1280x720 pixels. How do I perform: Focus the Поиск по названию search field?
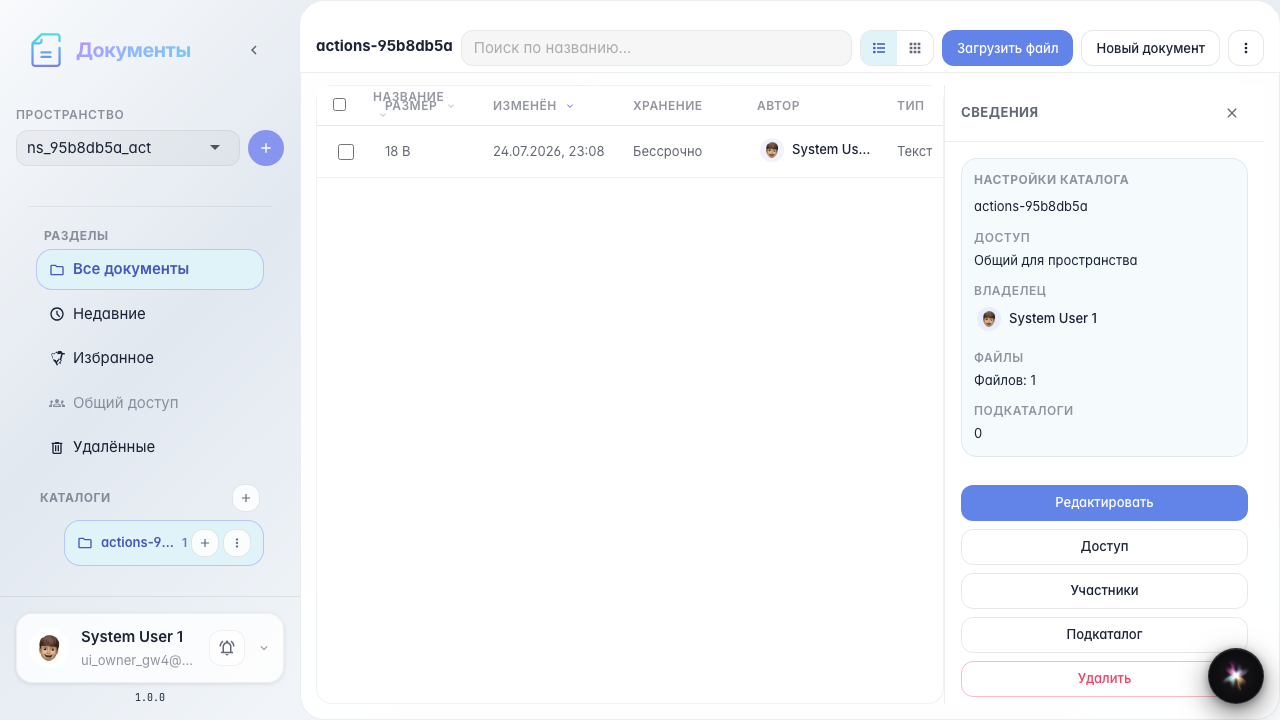[656, 48]
